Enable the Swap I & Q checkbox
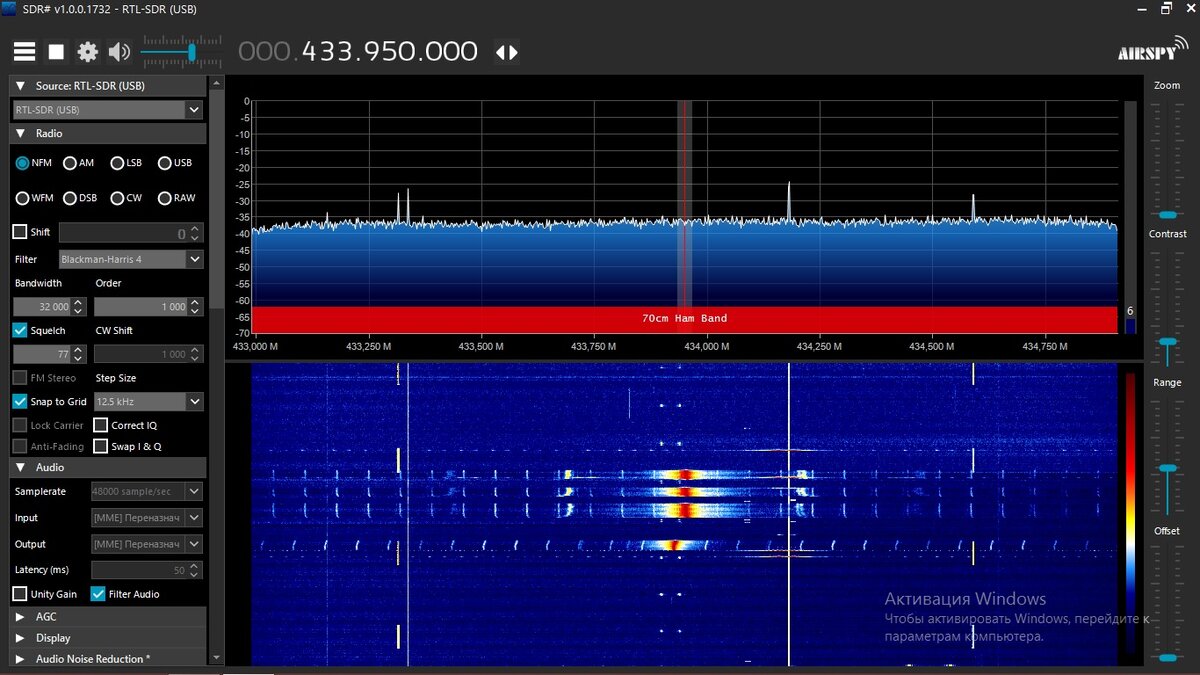This screenshot has height=675, width=1200. pos(101,447)
